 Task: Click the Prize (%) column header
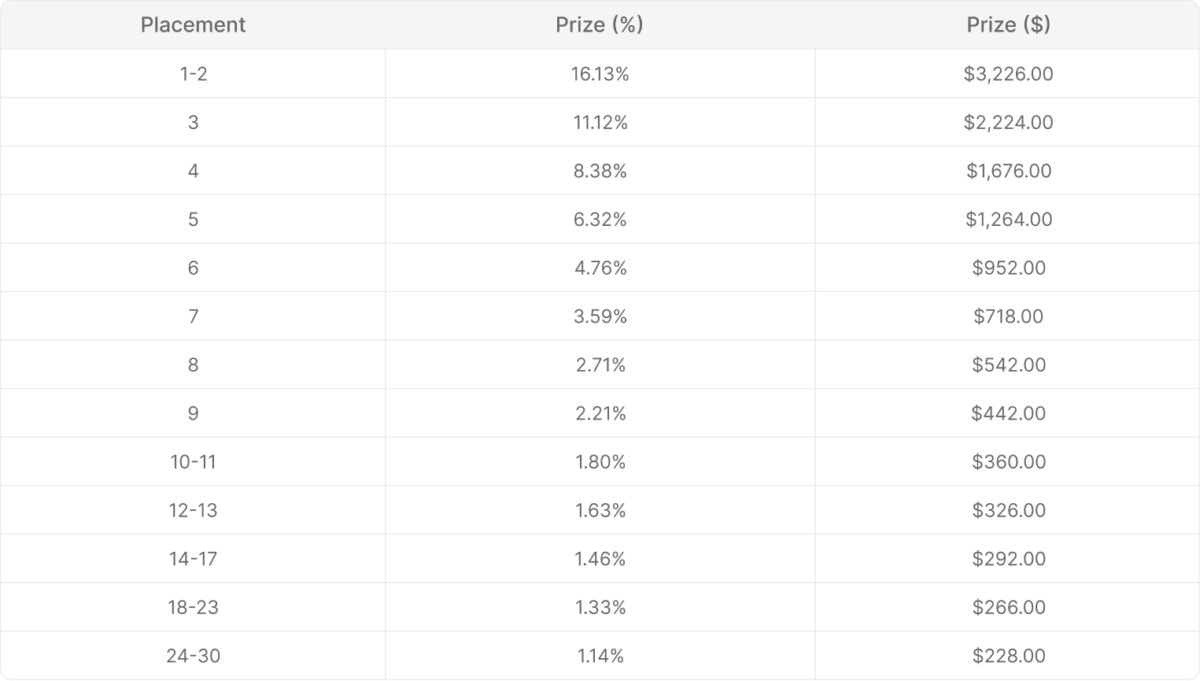point(600,25)
